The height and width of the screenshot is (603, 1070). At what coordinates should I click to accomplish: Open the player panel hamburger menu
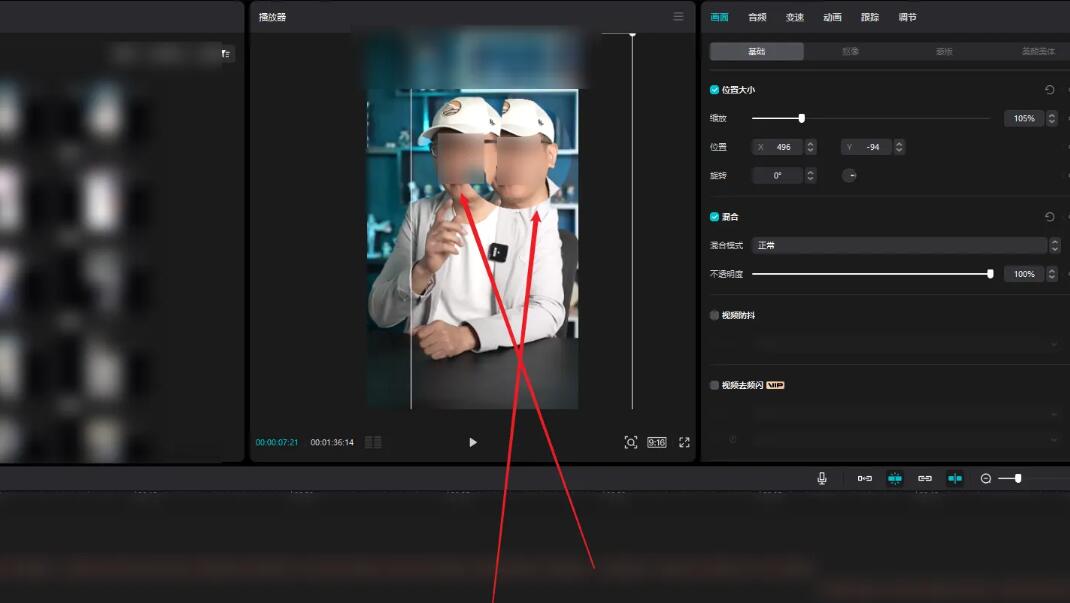click(678, 17)
